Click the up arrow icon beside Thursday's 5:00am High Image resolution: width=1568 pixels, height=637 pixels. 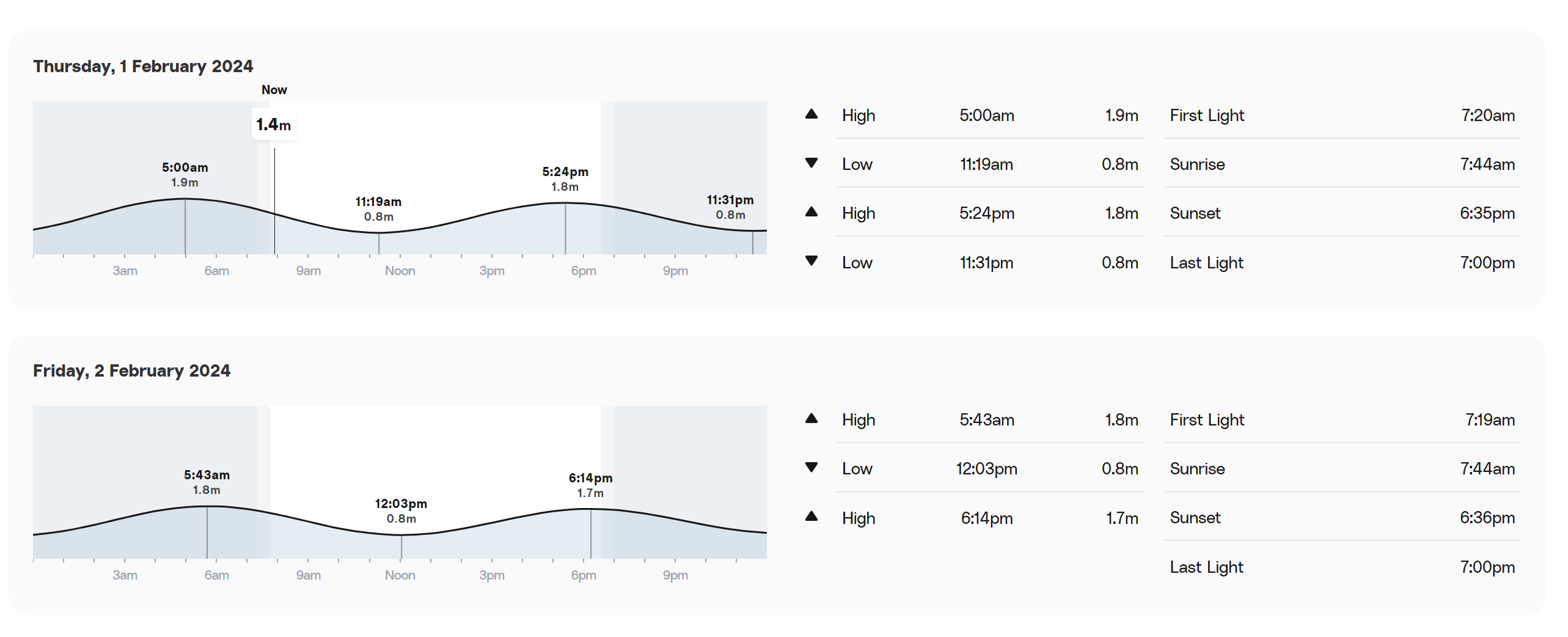811,114
